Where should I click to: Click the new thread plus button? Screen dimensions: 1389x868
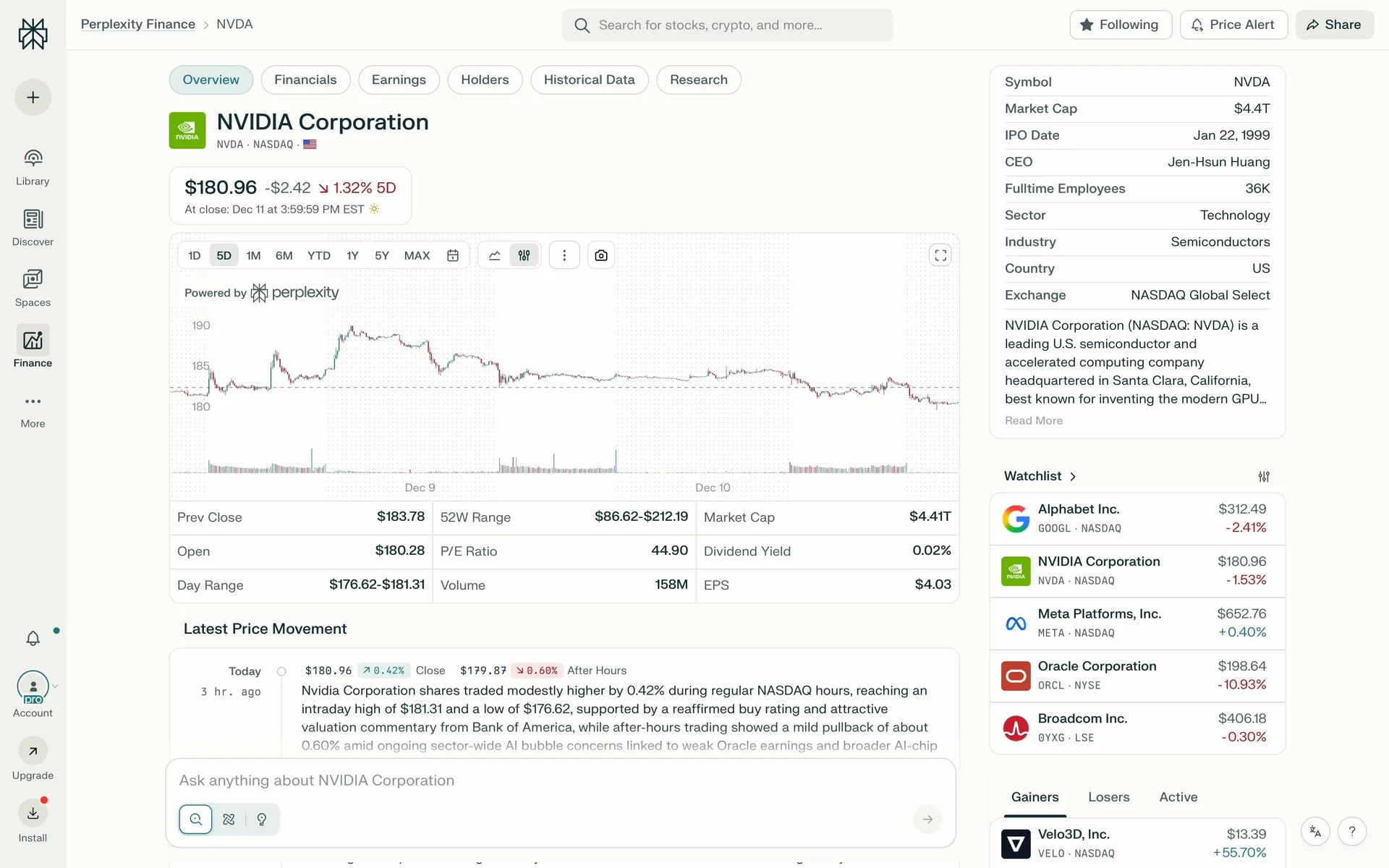[x=33, y=98]
